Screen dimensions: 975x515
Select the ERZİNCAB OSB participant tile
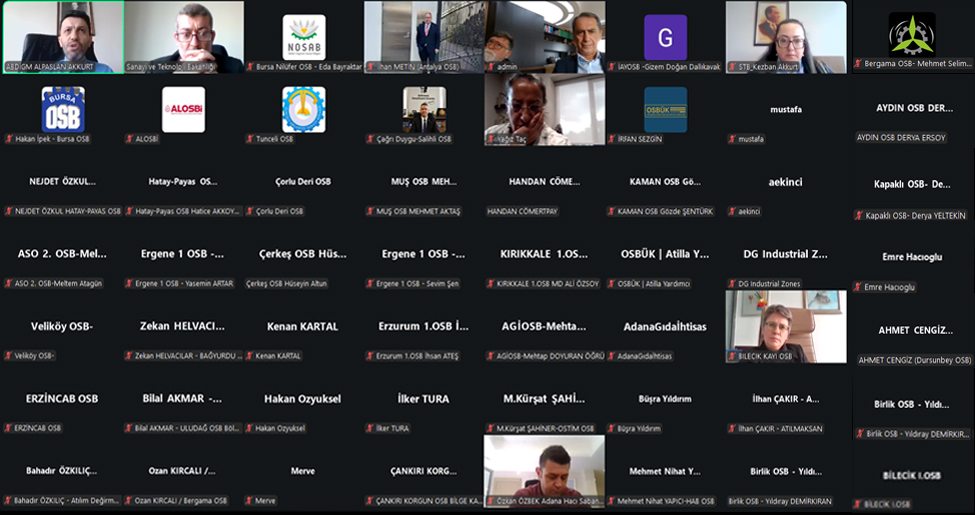point(63,399)
